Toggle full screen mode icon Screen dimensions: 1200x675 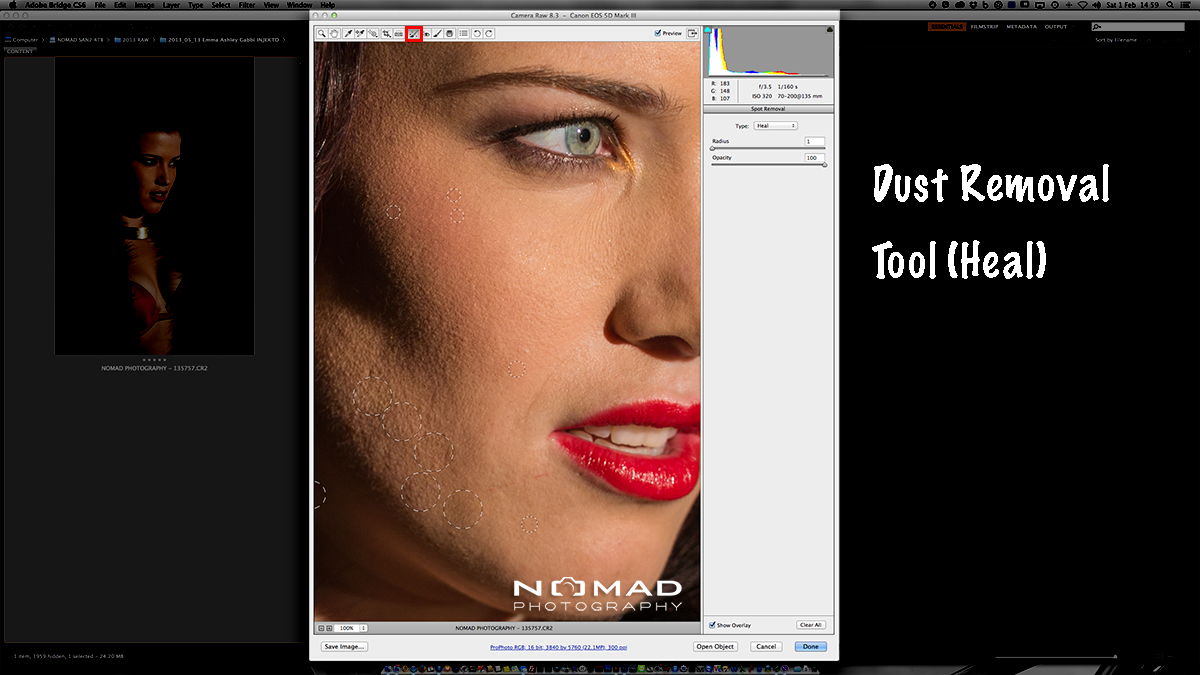pyautogui.click(x=692, y=33)
